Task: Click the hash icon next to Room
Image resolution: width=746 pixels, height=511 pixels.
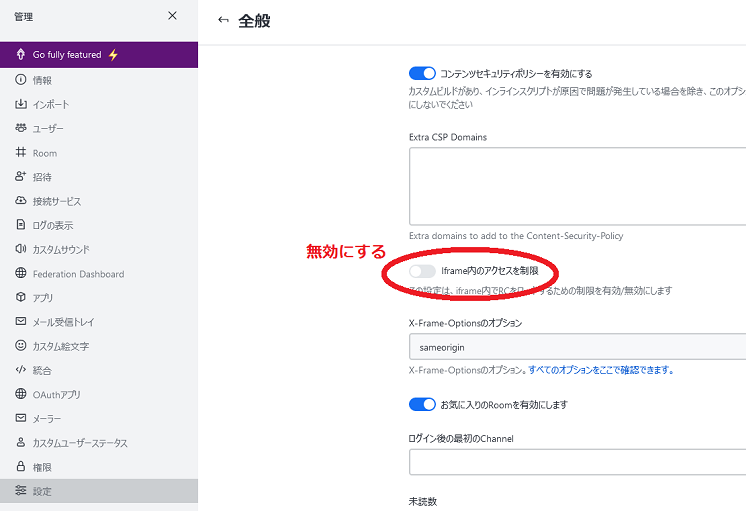Action: coord(20,153)
